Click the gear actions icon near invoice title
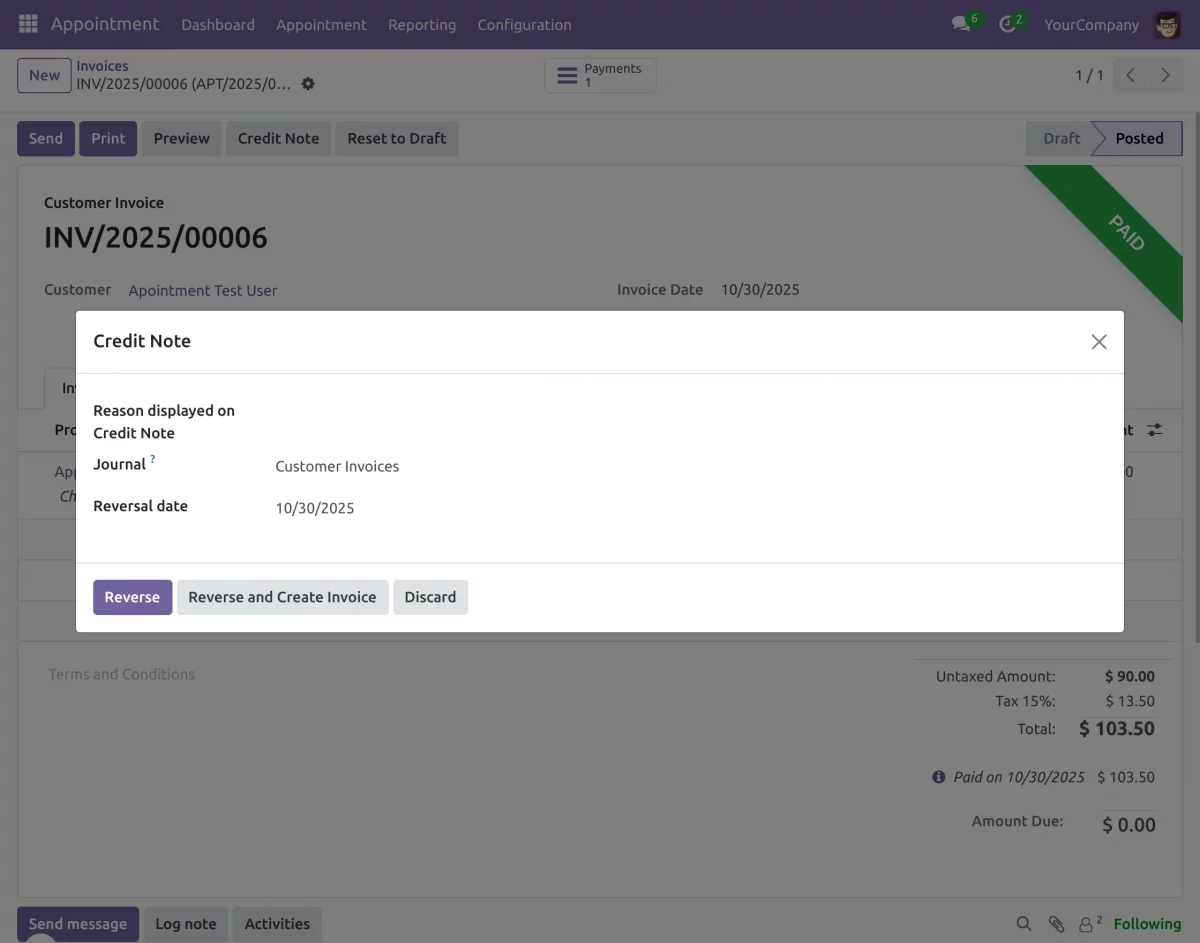The width and height of the screenshot is (1200, 943). [x=308, y=84]
